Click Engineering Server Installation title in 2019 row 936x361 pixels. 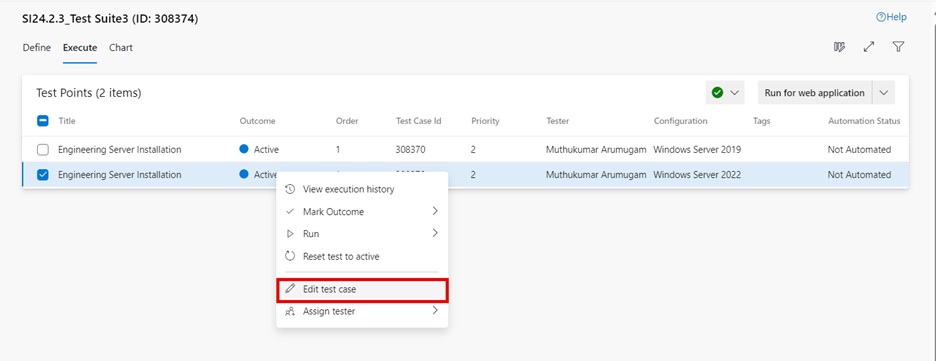point(119,150)
